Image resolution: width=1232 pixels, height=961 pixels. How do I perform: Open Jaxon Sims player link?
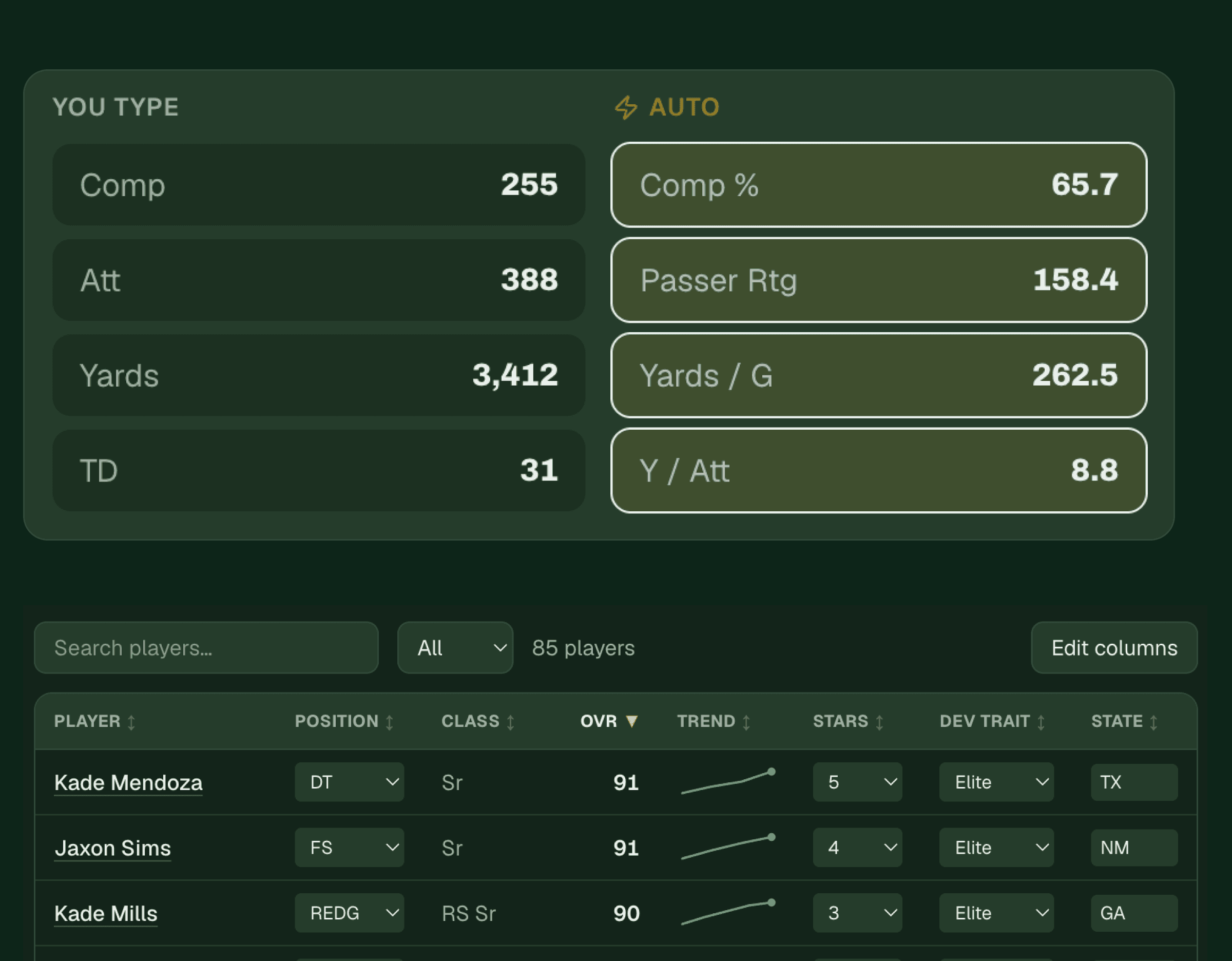click(112, 848)
